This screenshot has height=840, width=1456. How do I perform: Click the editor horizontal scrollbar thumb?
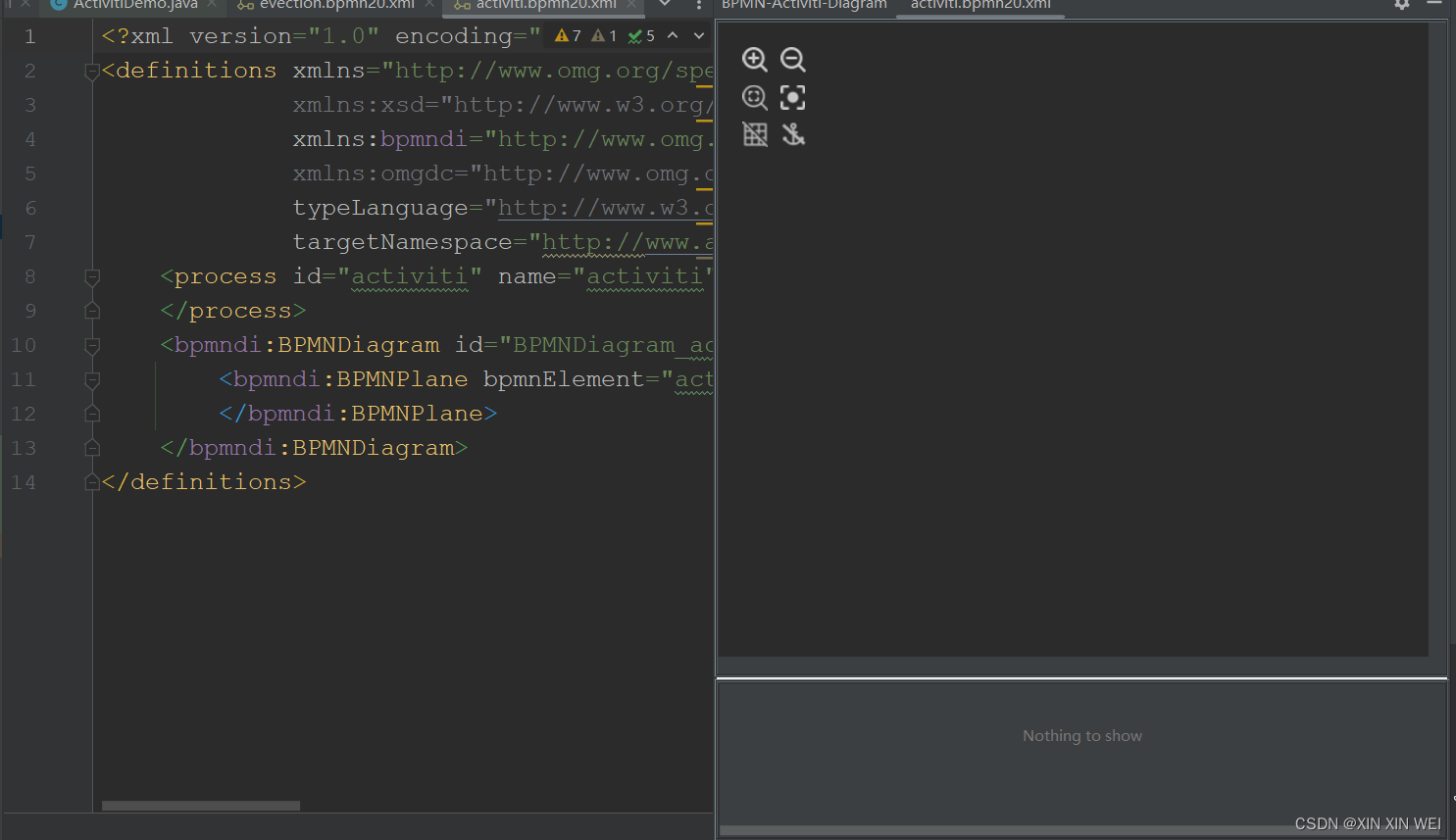pos(201,806)
